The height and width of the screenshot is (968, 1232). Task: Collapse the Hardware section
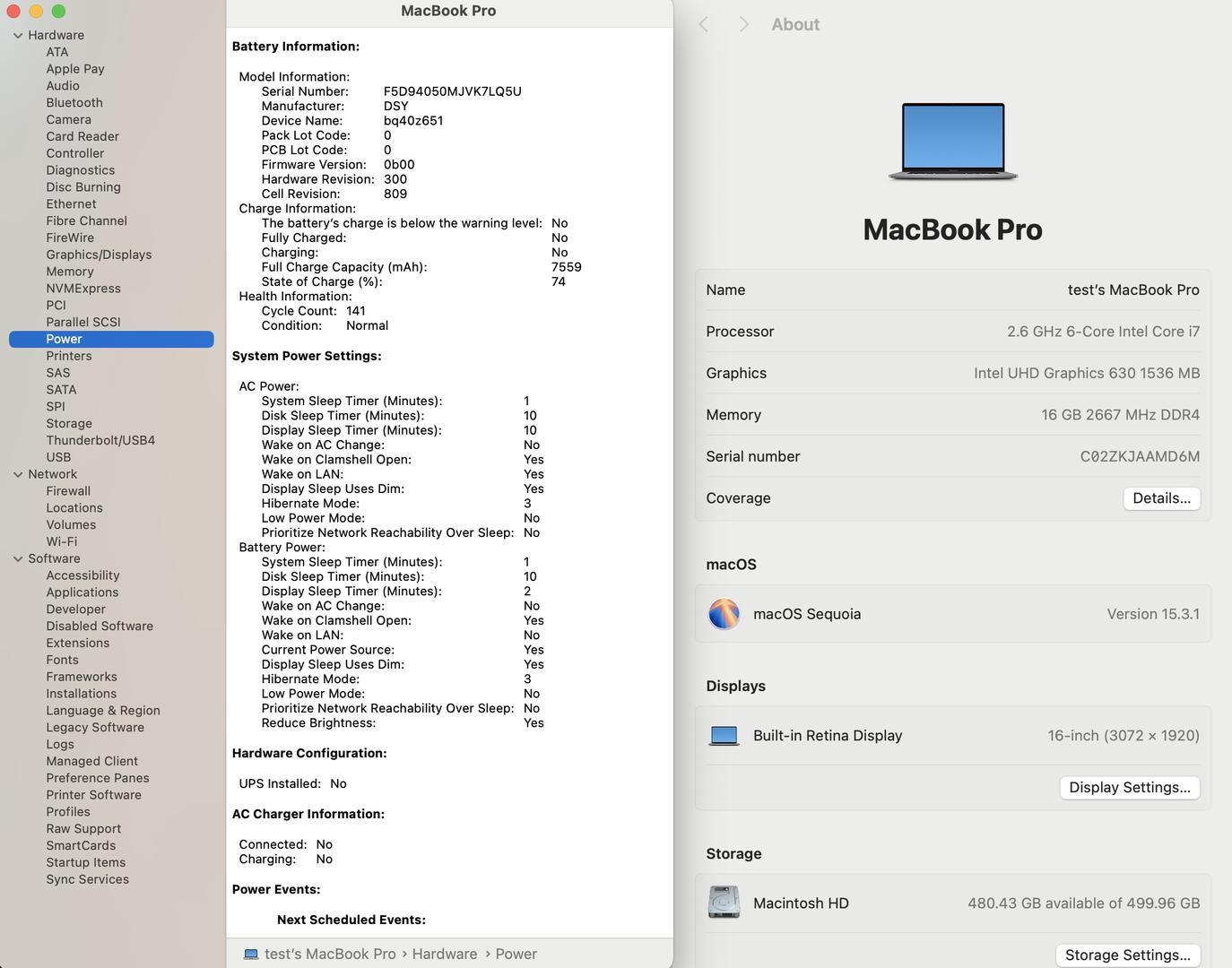[18, 35]
